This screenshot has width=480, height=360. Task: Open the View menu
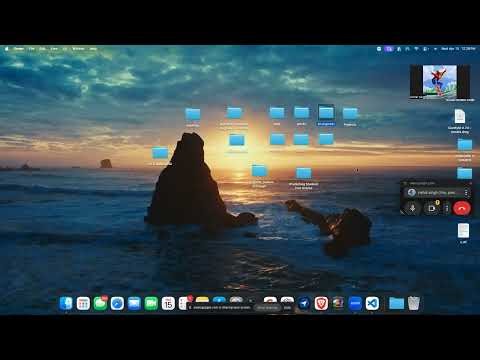click(54, 49)
